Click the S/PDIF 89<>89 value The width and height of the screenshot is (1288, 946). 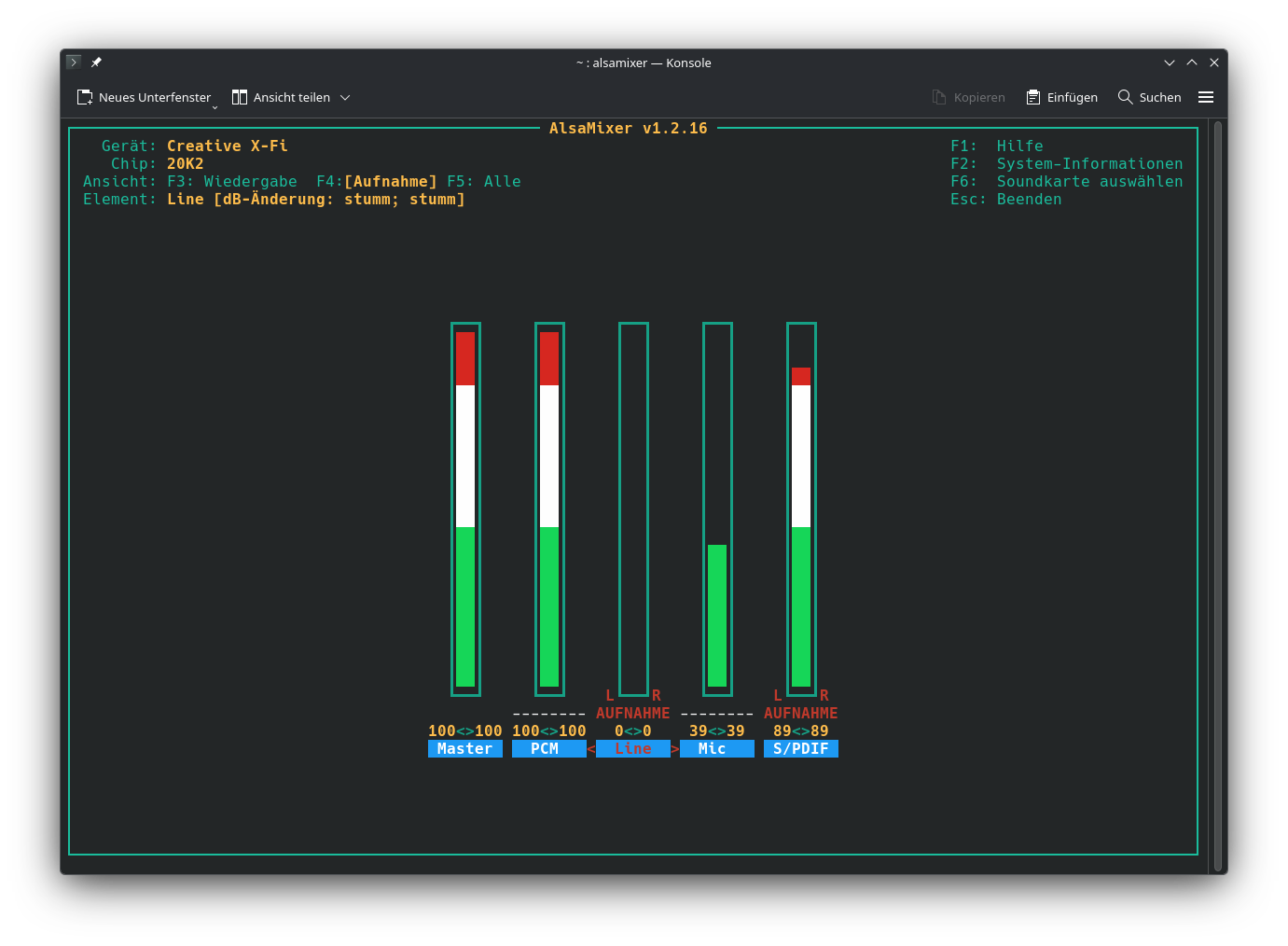pyautogui.click(x=801, y=731)
